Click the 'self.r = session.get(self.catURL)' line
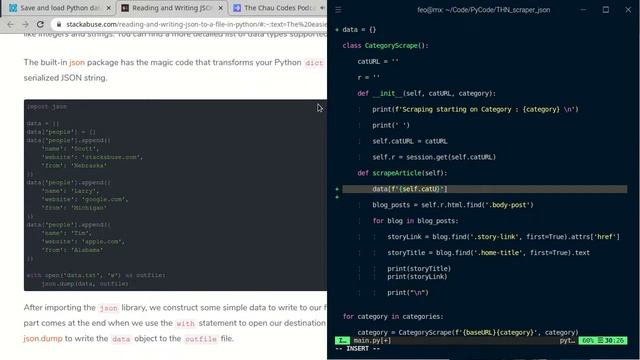This screenshot has height=360, width=640. tap(434, 157)
